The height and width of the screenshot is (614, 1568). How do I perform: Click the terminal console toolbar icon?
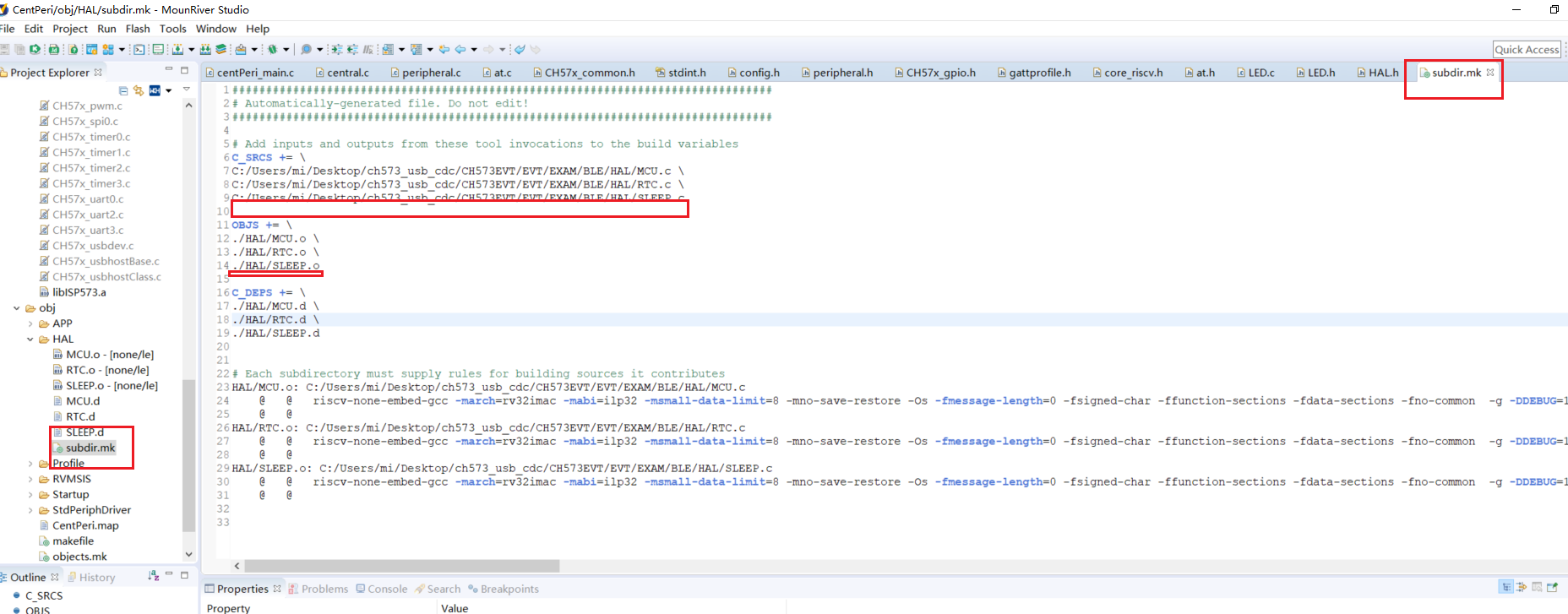coord(139,50)
